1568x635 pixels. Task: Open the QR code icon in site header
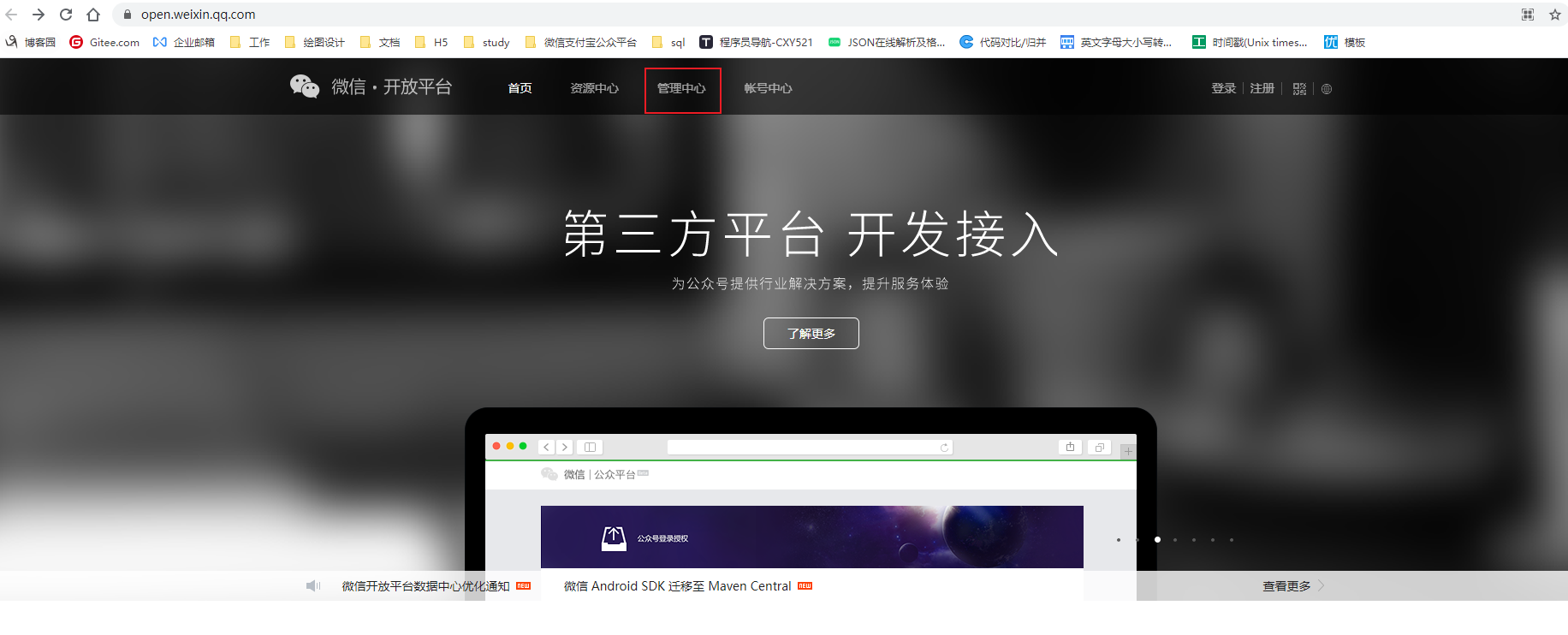(1299, 89)
